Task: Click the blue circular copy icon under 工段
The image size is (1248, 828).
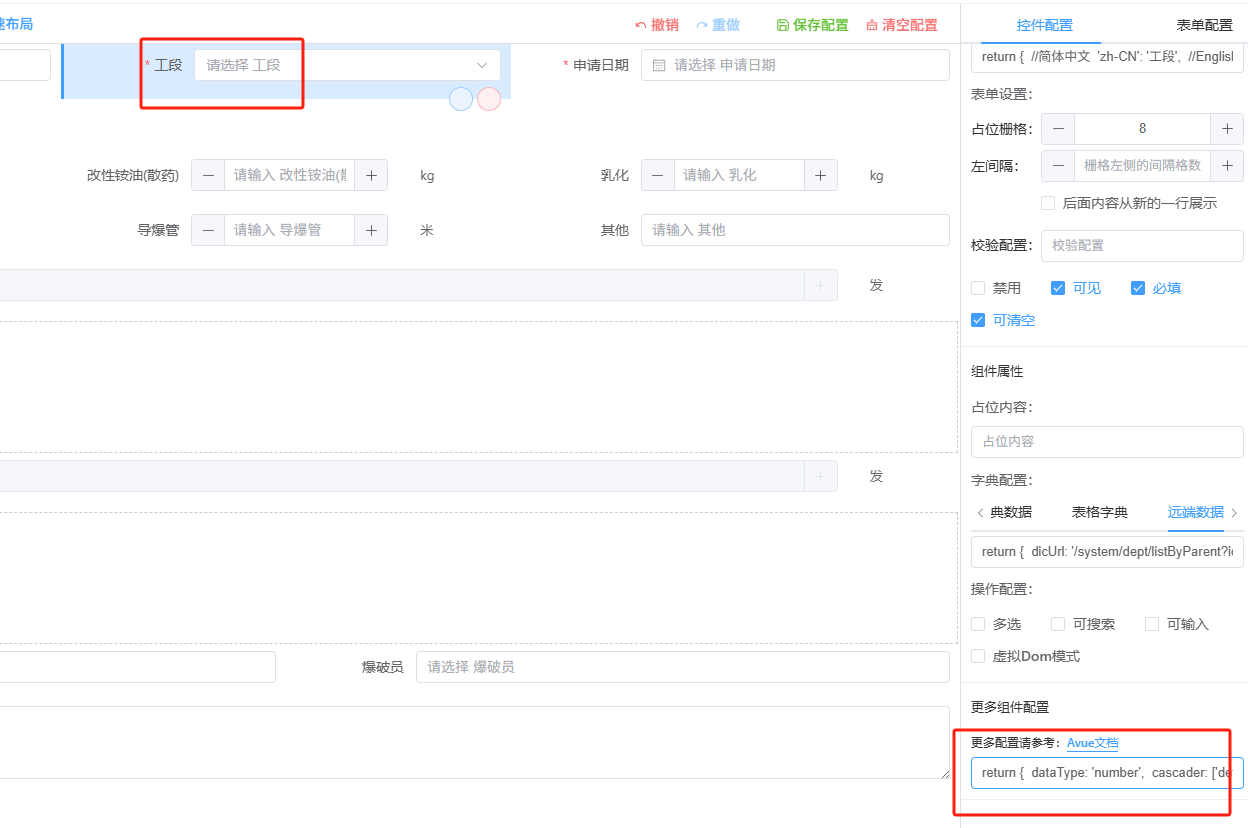Action: pos(460,99)
